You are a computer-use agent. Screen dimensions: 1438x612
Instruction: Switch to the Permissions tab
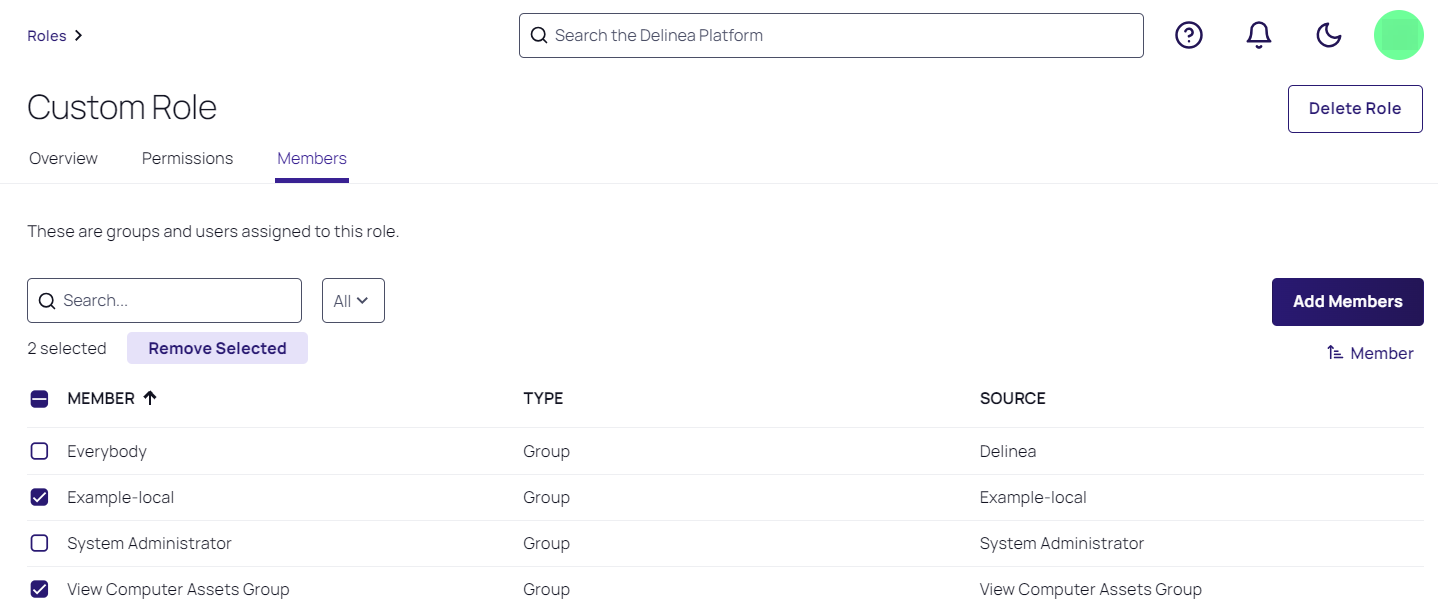tap(187, 158)
